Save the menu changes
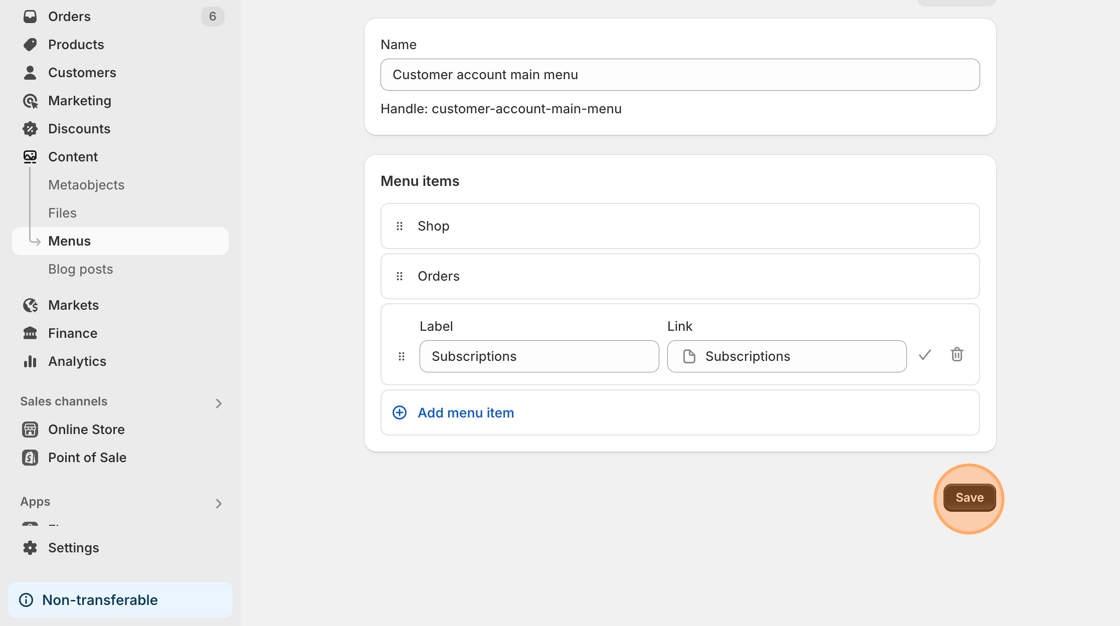 pos(969,498)
